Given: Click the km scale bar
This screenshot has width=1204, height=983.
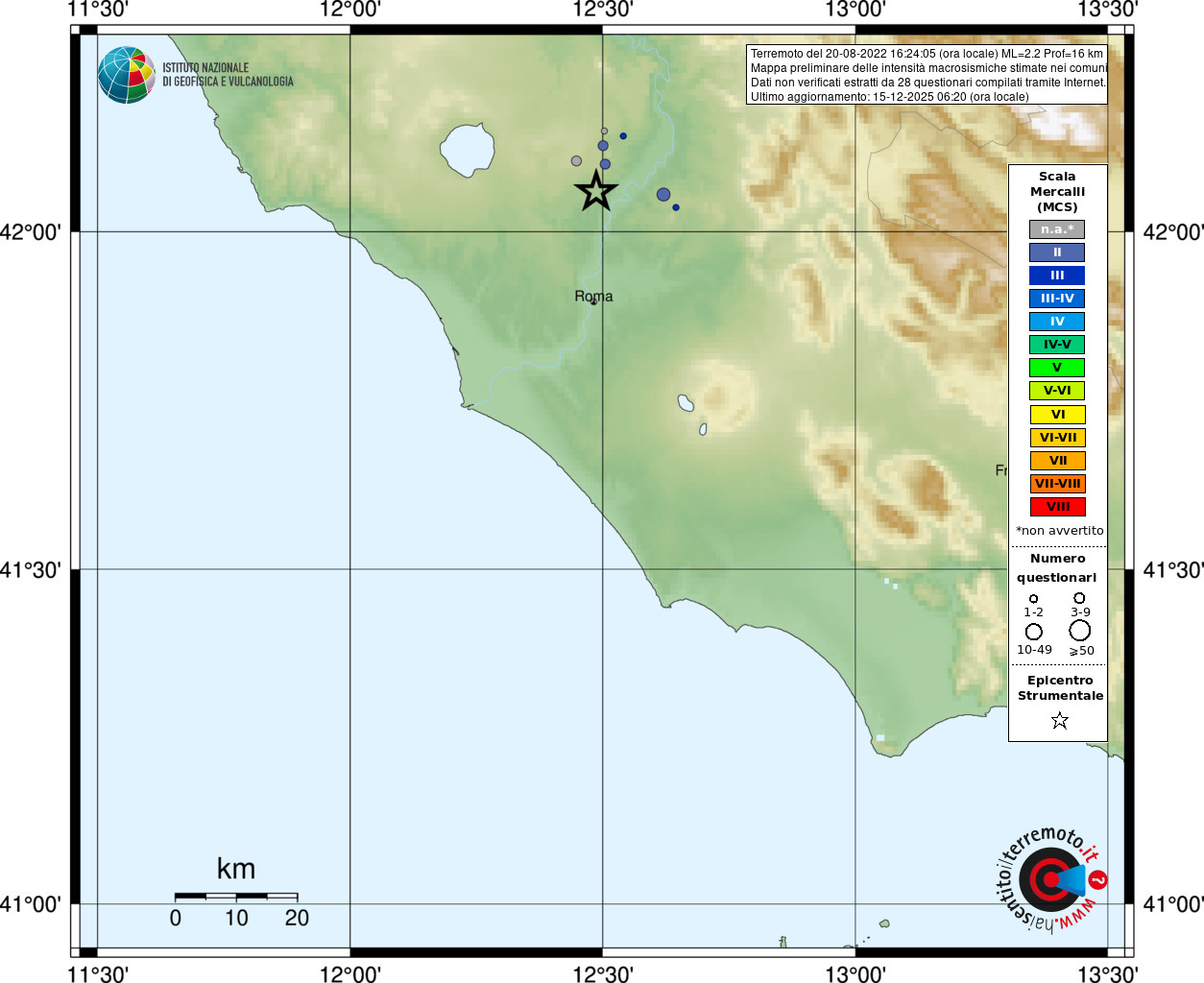Looking at the screenshot, I should pos(236,896).
